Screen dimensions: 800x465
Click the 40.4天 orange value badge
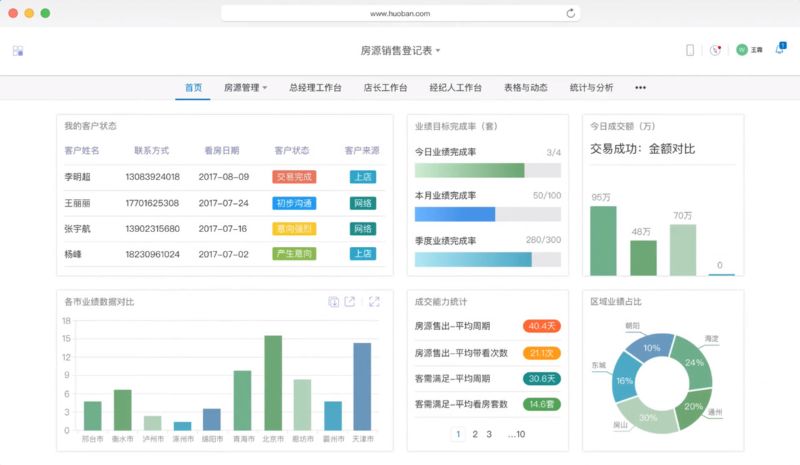[542, 326]
